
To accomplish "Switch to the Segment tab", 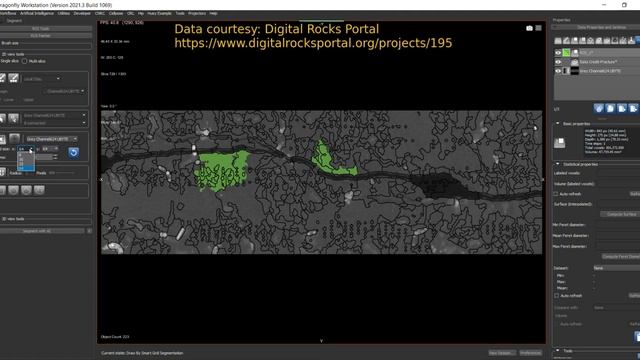I will coord(14,20).
